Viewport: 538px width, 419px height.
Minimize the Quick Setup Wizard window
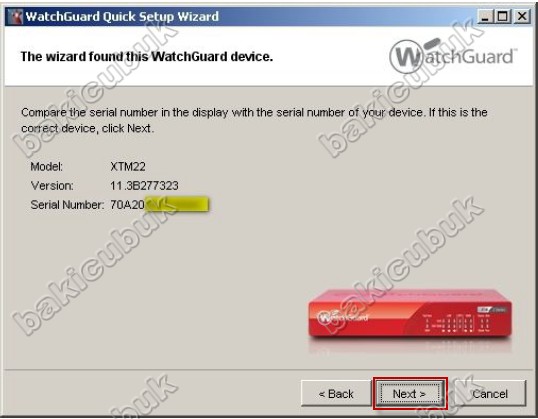click(x=485, y=16)
